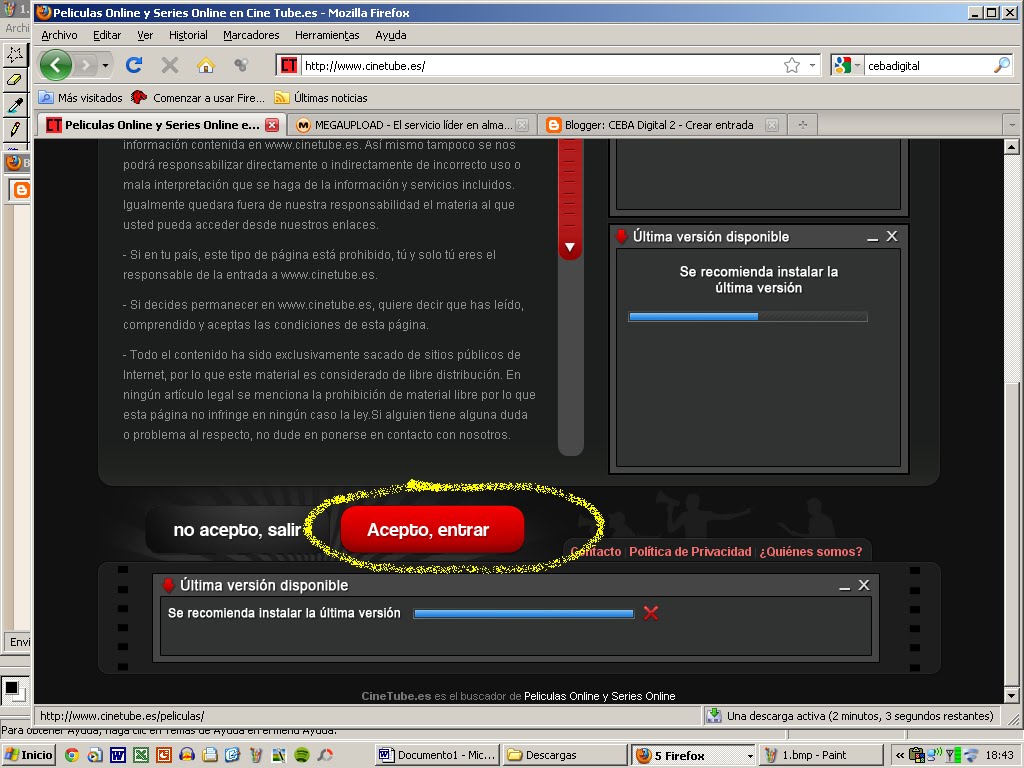Image resolution: width=1024 pixels, height=768 pixels.
Task: Click page scrollbar up arrow
Action: [1012, 148]
